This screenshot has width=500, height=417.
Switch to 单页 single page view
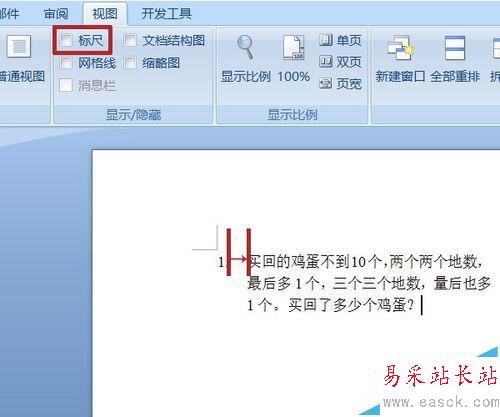click(x=340, y=40)
